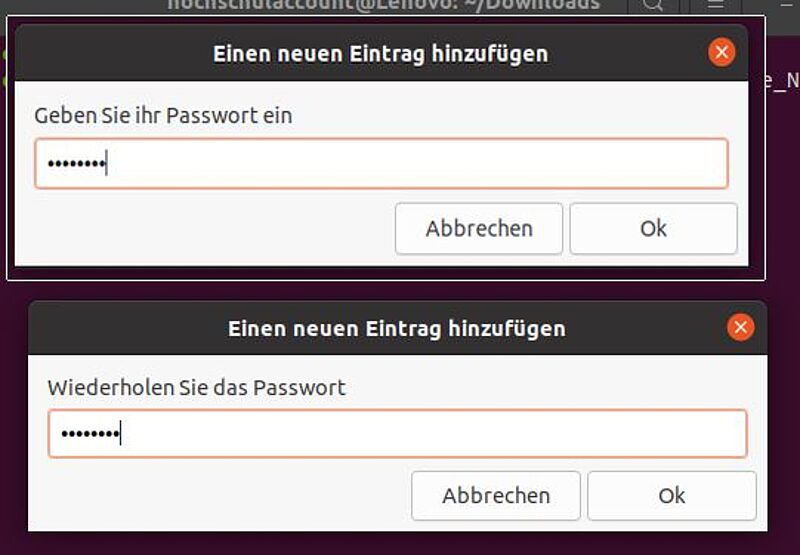
Task: Click the masked dots in the upper password field
Action: [77, 164]
